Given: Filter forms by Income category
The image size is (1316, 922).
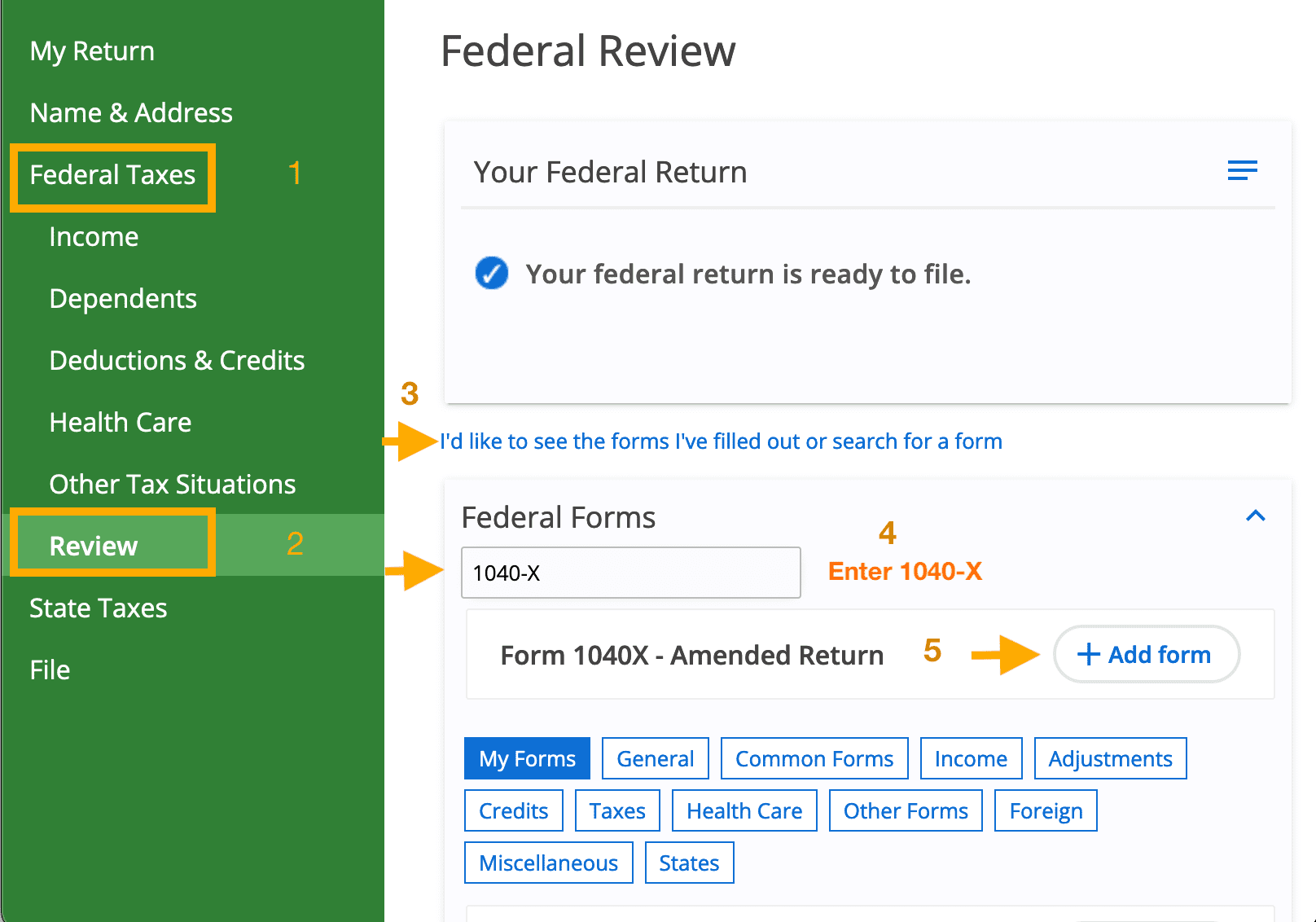Looking at the screenshot, I should [971, 758].
